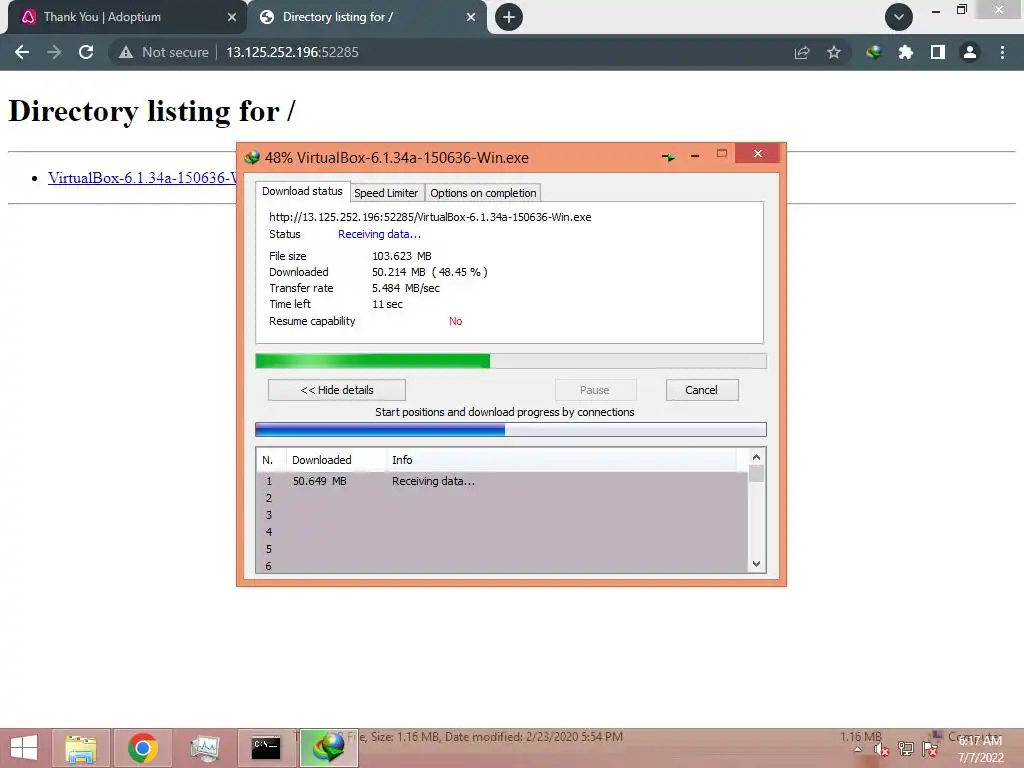Screen dimensions: 1024x768
Task: Click the Downloaded column header
Action: pos(336,460)
